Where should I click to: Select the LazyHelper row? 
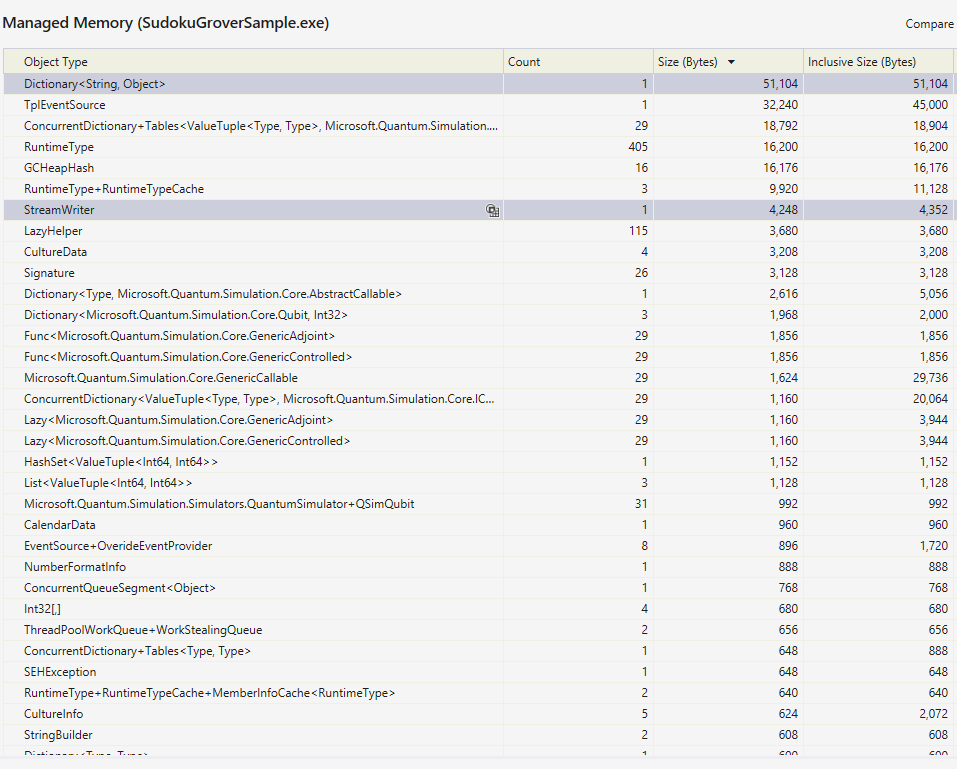[x=478, y=231]
